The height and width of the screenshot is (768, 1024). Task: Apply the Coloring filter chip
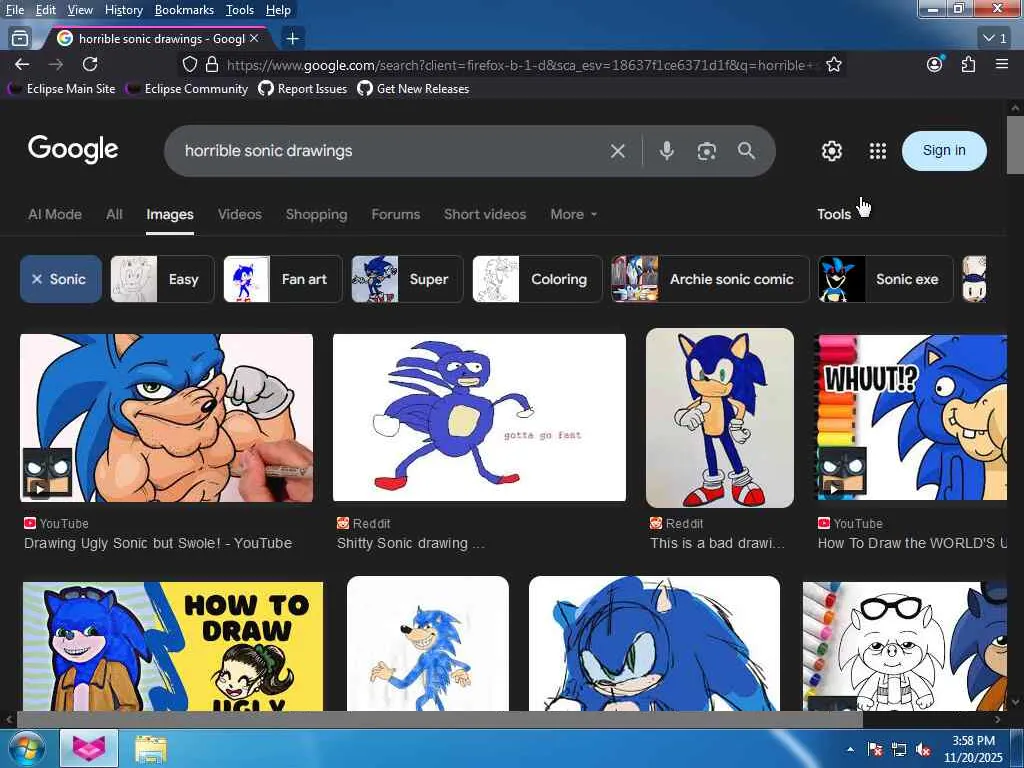pyautogui.click(x=537, y=279)
